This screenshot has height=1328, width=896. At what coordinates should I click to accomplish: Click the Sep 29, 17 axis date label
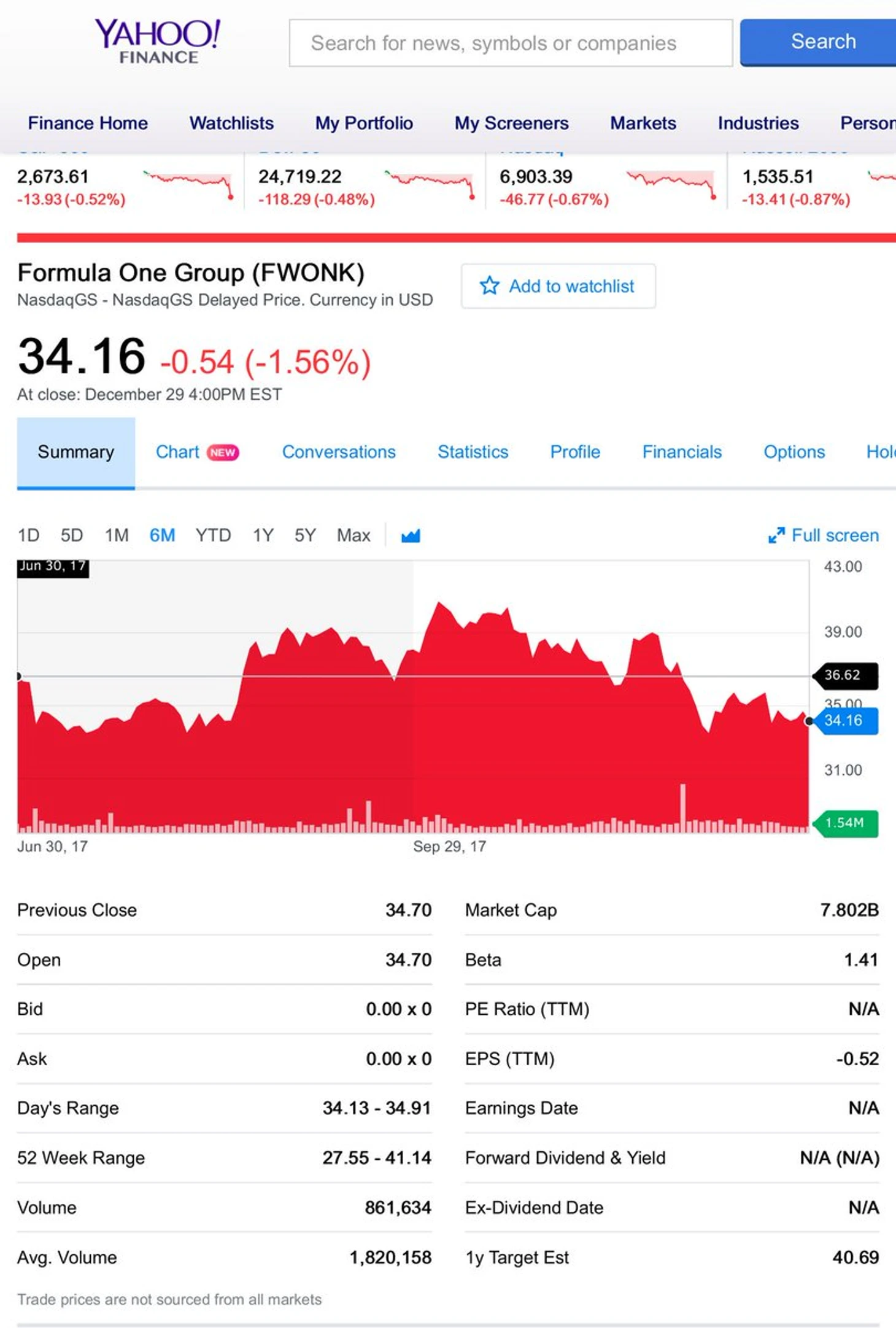pyautogui.click(x=449, y=847)
